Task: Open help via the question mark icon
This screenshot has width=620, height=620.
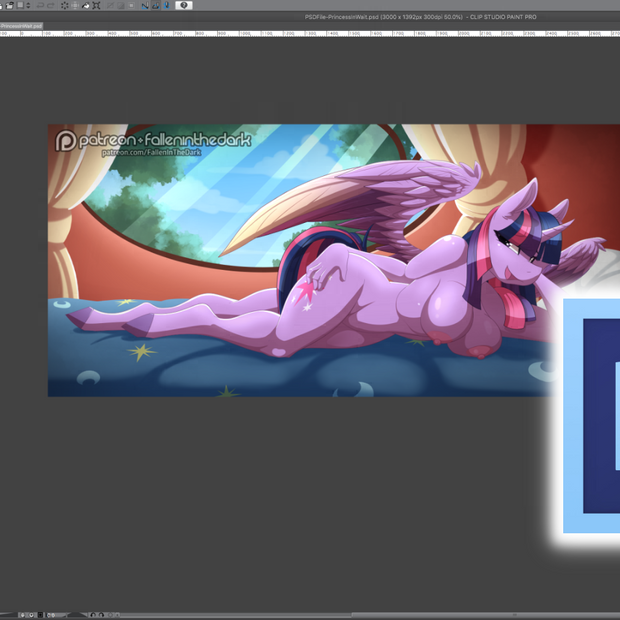Action: pos(184,5)
